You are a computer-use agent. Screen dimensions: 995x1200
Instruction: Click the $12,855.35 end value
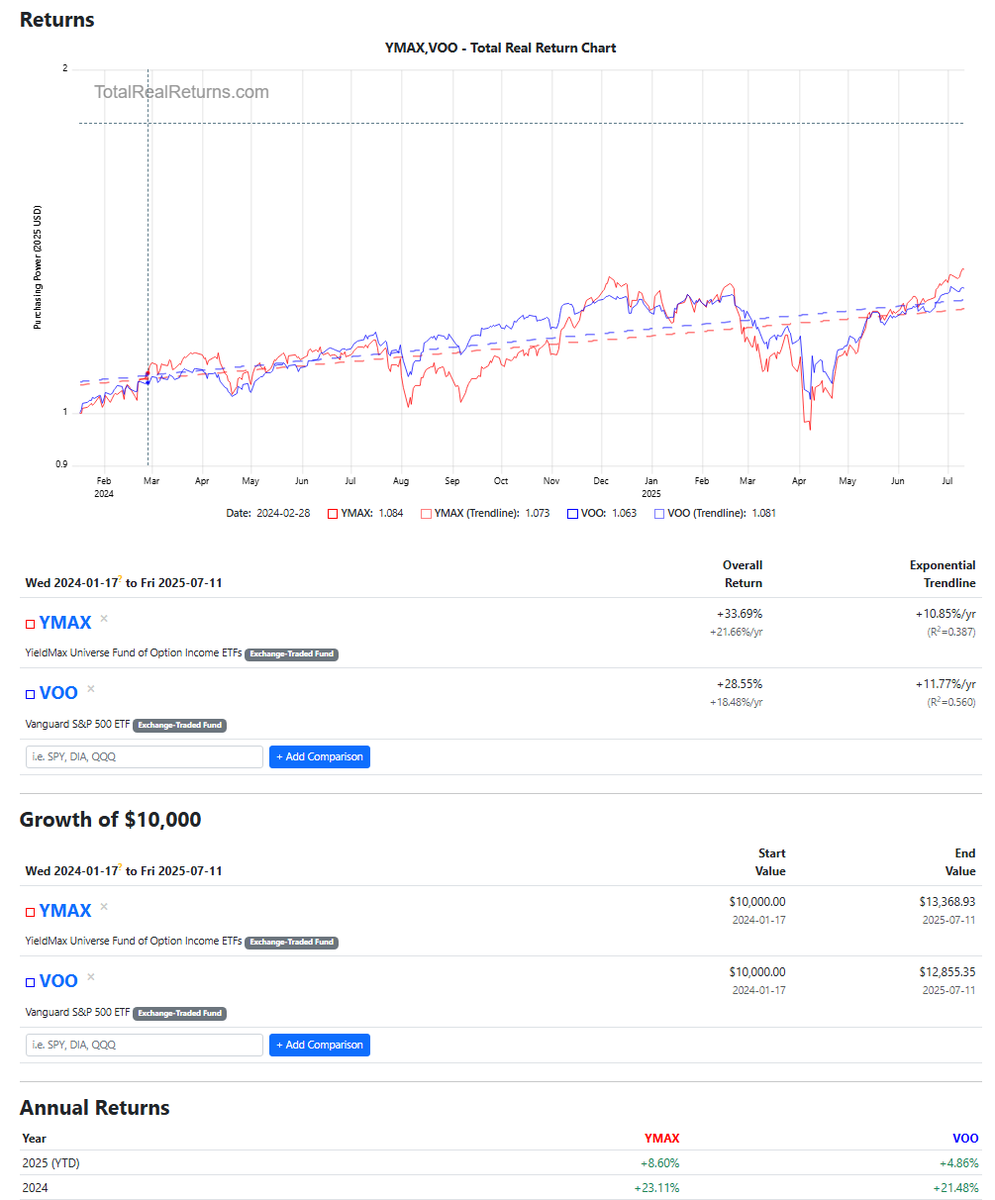[948, 972]
